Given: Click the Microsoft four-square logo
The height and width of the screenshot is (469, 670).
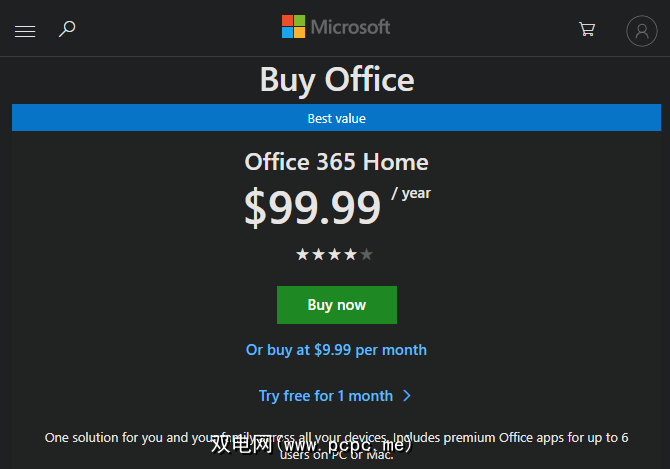Looking at the screenshot, I should pos(293,27).
